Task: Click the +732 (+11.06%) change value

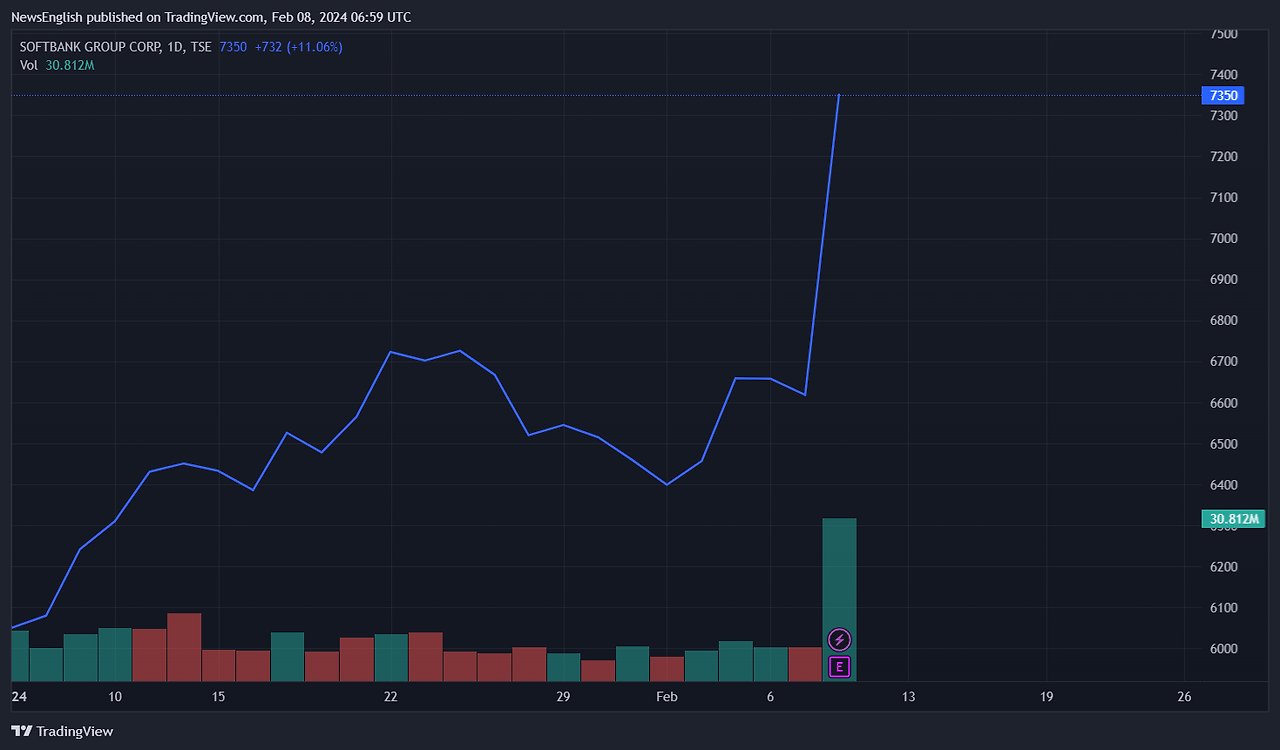Action: pos(299,47)
